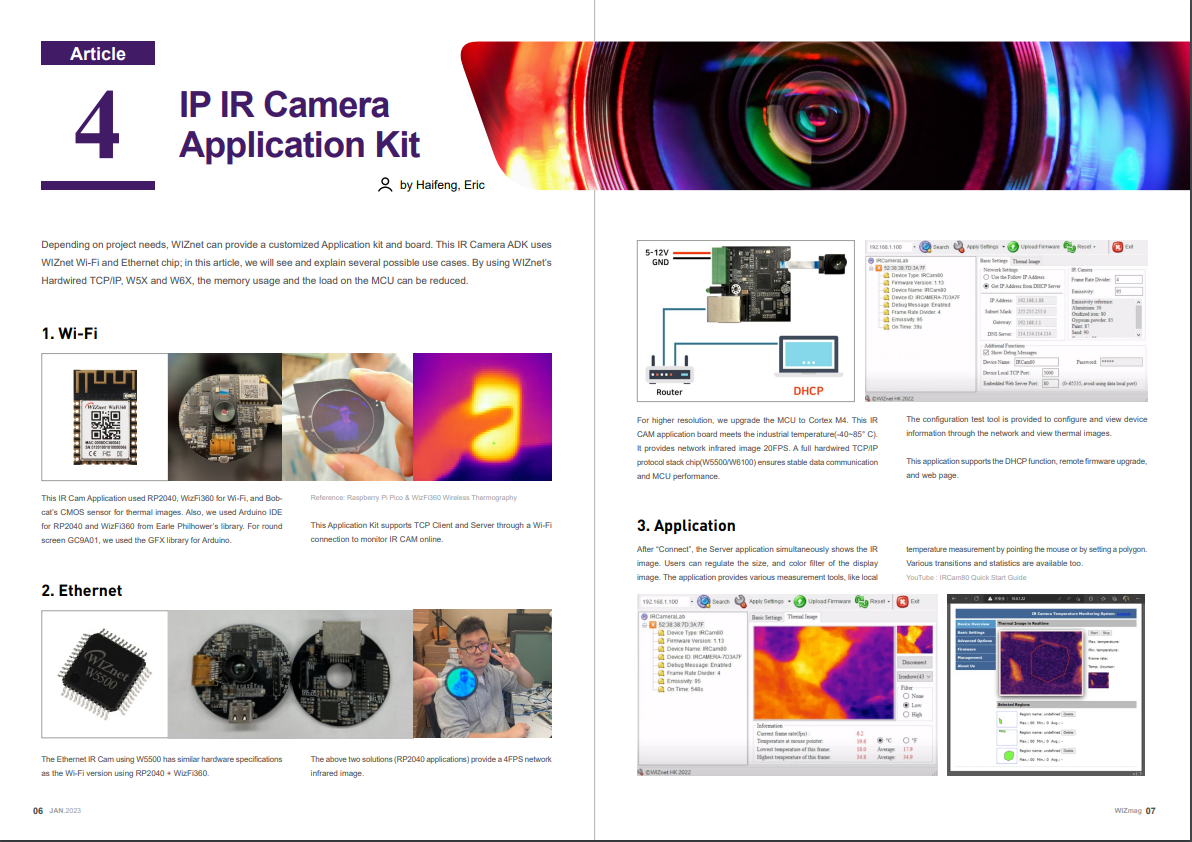
Task: Click orange device icon in Basic Settings tool tree
Action: [x=879, y=268]
